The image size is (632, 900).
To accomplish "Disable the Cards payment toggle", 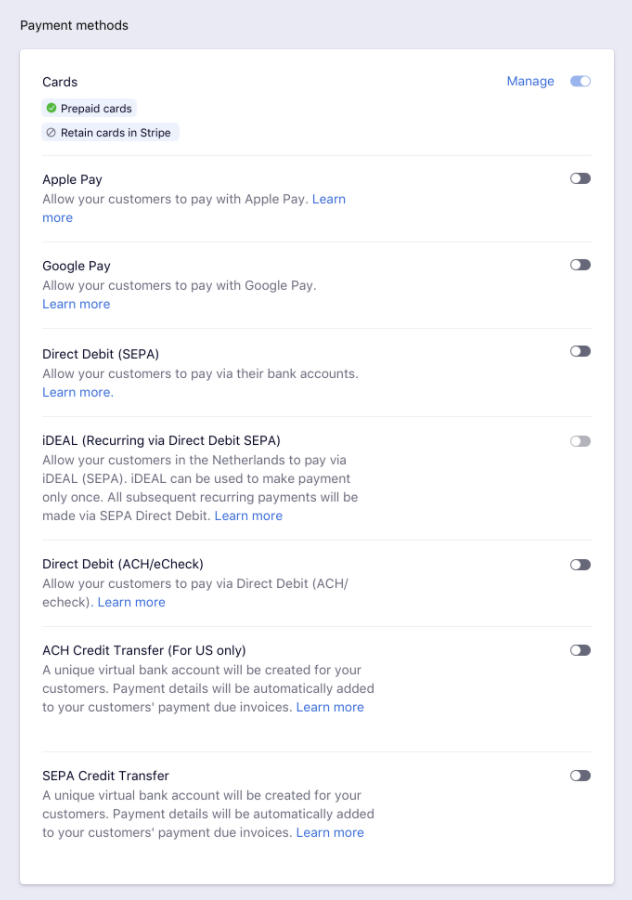I will 580,81.
